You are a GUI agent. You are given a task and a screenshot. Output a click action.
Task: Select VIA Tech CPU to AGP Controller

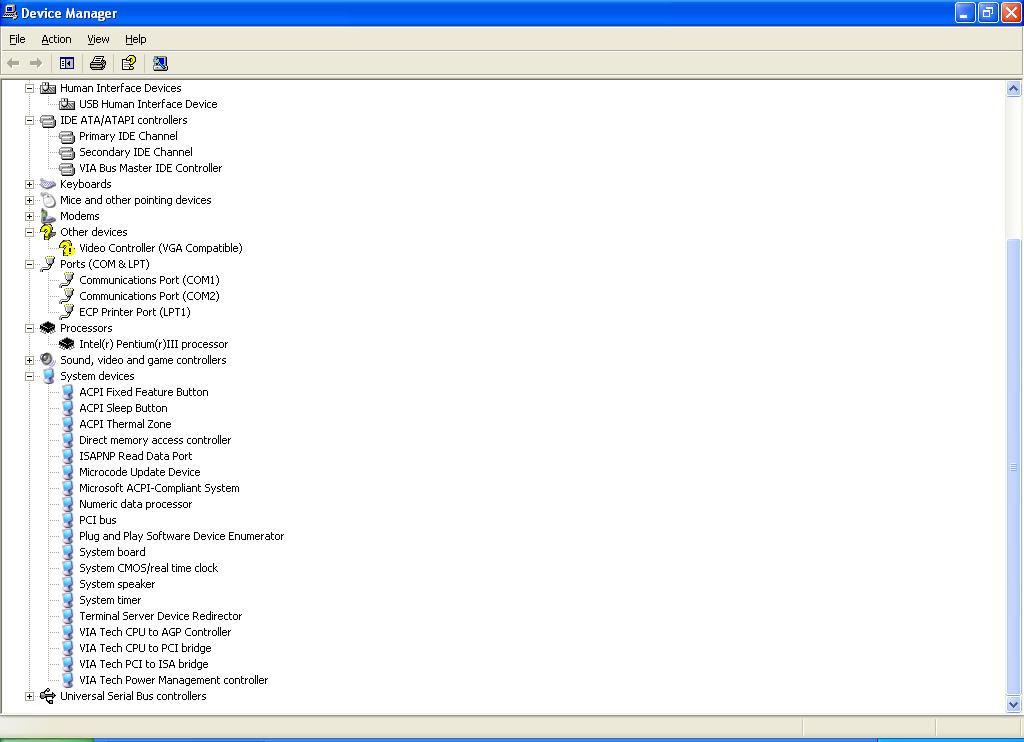pyautogui.click(x=155, y=632)
